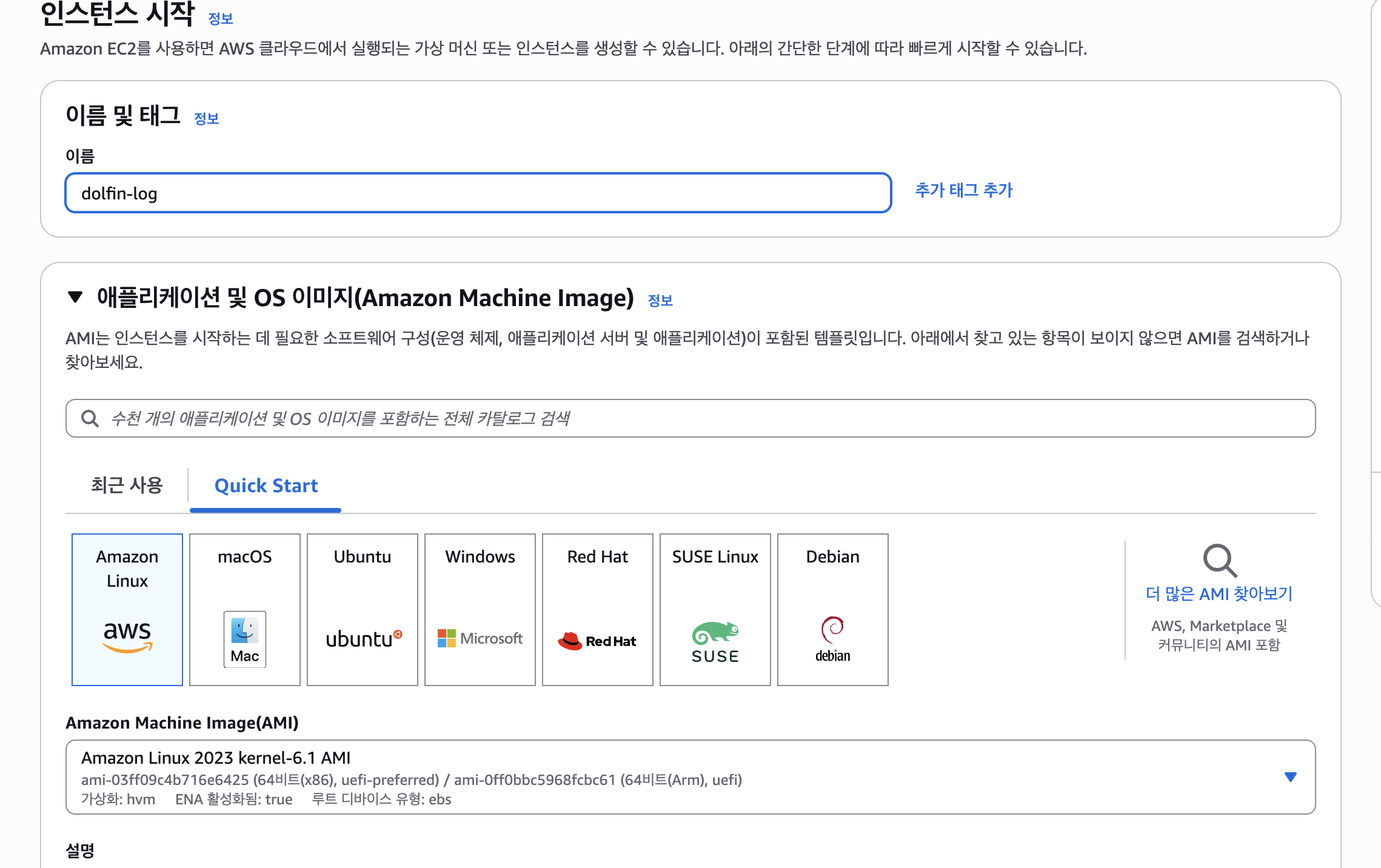Screen dimensions: 1381x868
Task: Click the blue arrow of AMI selector
Action: pyautogui.click(x=1290, y=776)
